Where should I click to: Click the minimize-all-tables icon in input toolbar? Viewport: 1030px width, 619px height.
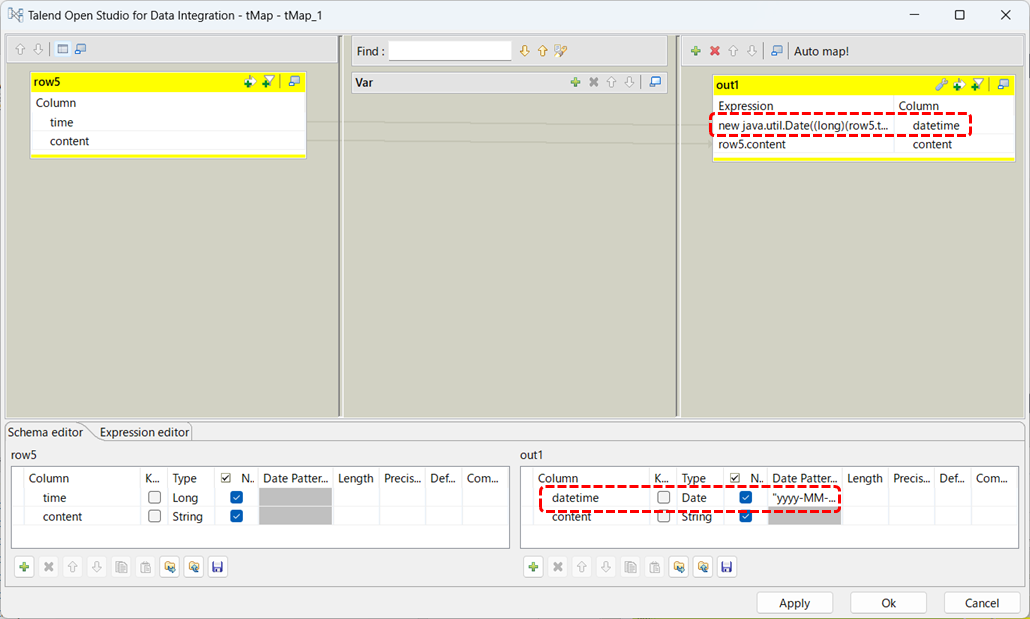click(81, 49)
